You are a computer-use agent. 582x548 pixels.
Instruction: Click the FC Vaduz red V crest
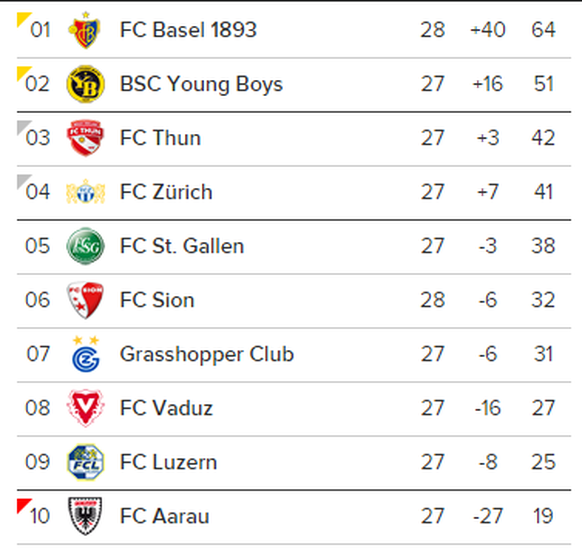click(x=85, y=408)
